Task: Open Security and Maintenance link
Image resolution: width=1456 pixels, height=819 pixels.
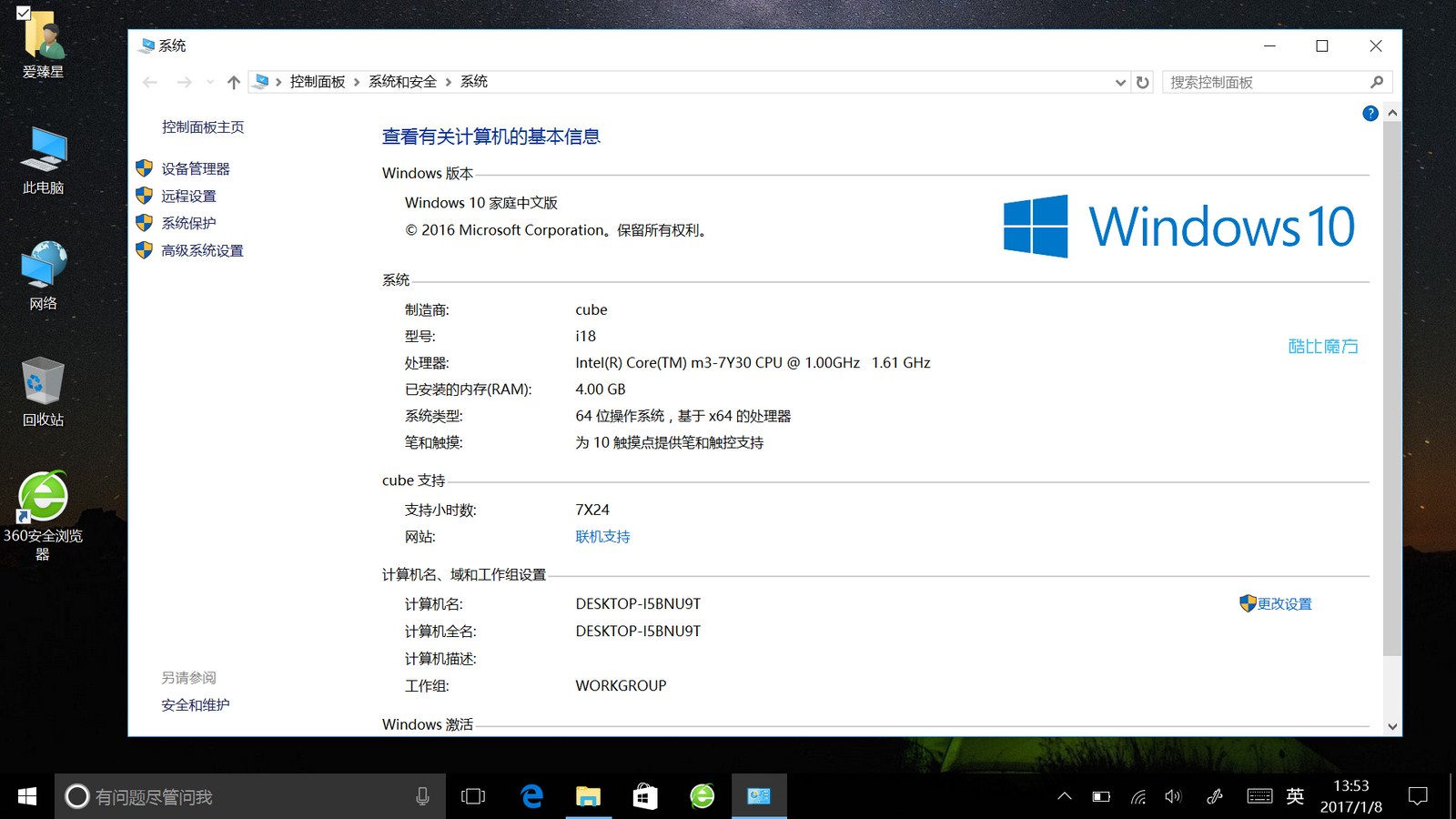Action: click(196, 705)
